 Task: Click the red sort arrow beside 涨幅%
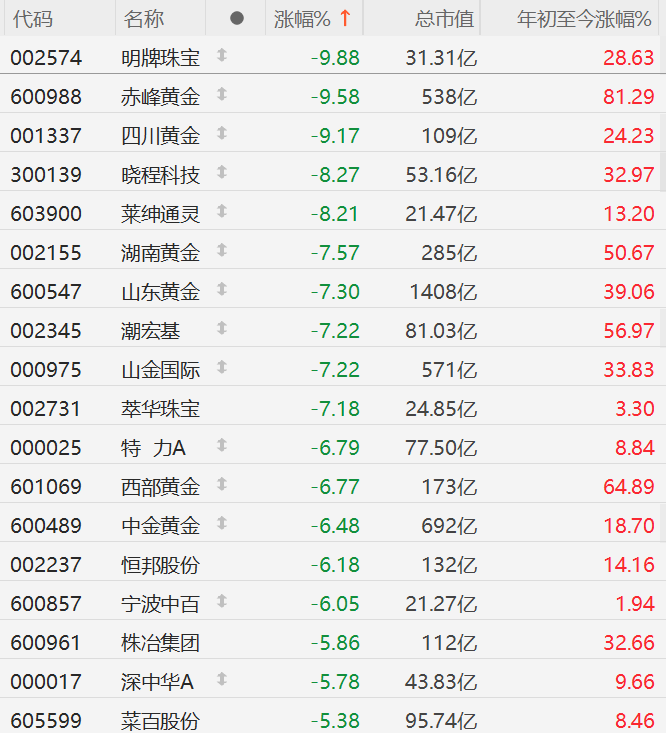[345, 18]
